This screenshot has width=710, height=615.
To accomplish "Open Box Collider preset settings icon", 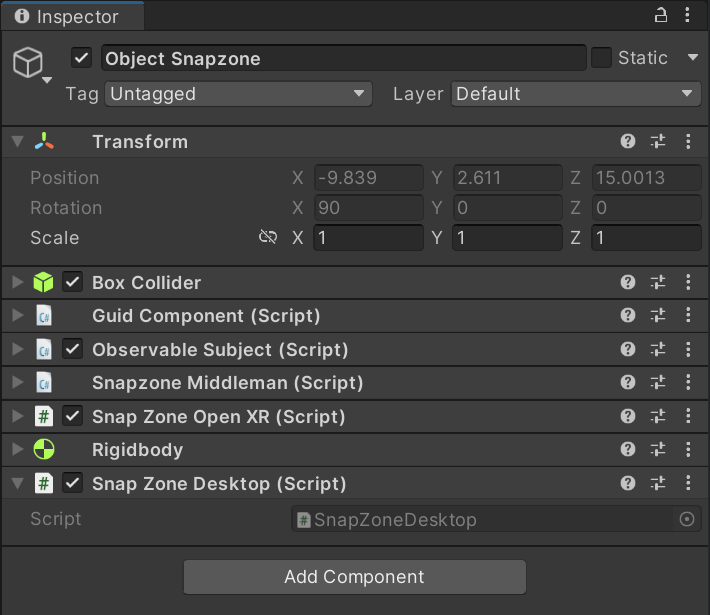I will [658, 283].
